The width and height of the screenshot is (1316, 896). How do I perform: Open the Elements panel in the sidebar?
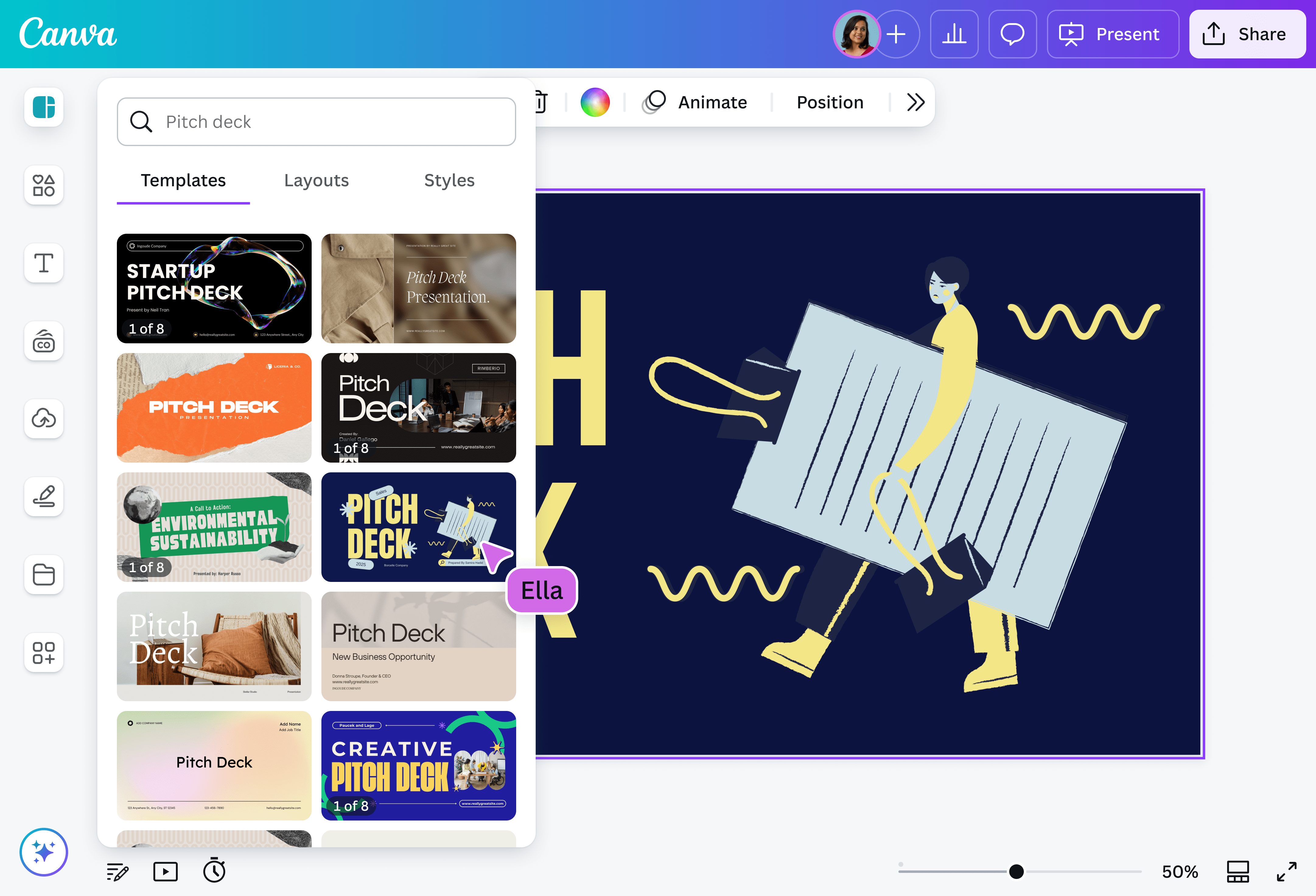pyautogui.click(x=44, y=185)
